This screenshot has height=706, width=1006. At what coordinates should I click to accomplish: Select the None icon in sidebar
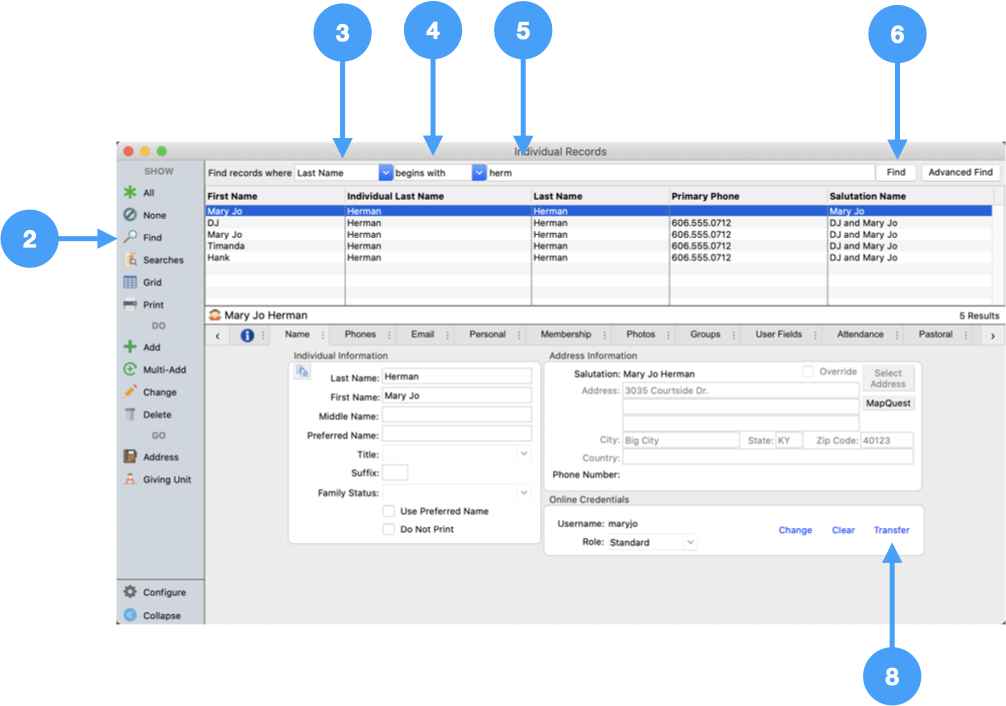(x=130, y=215)
